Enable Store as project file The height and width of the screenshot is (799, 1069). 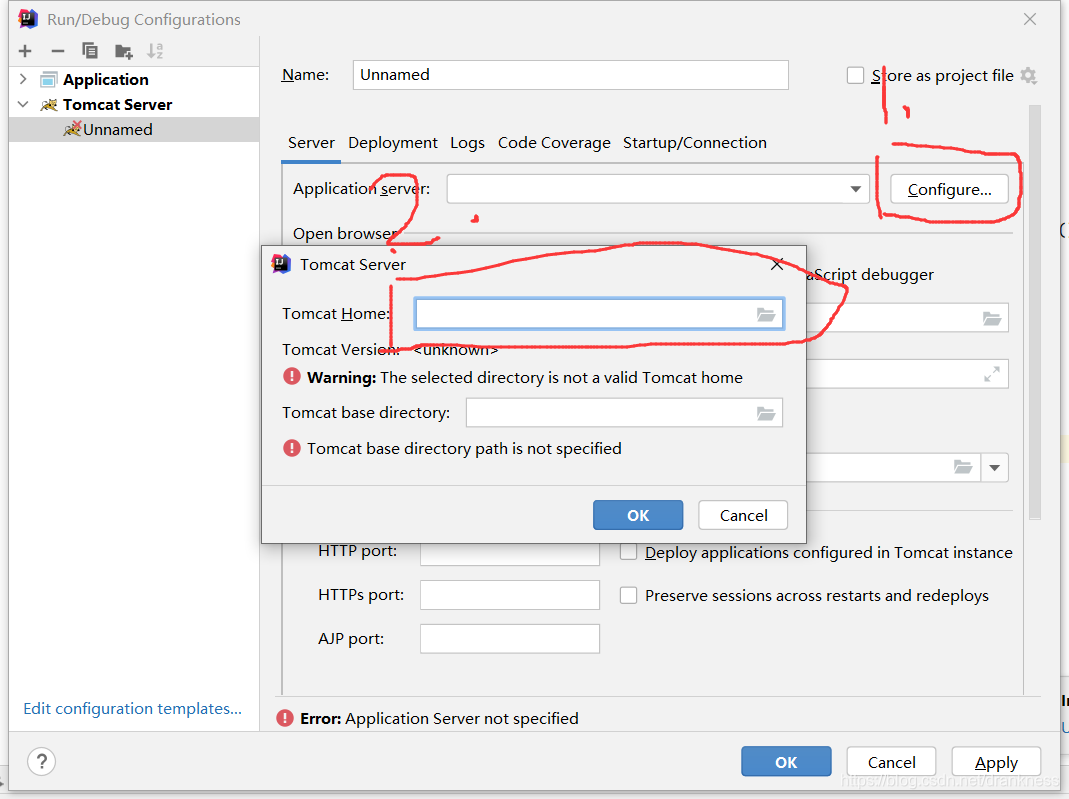tap(855, 75)
